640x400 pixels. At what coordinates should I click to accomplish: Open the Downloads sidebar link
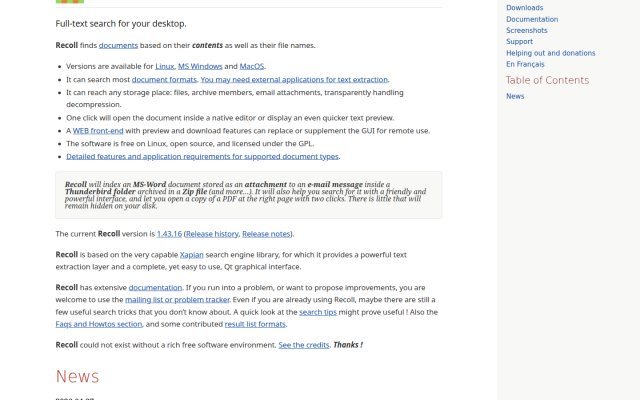(x=524, y=8)
